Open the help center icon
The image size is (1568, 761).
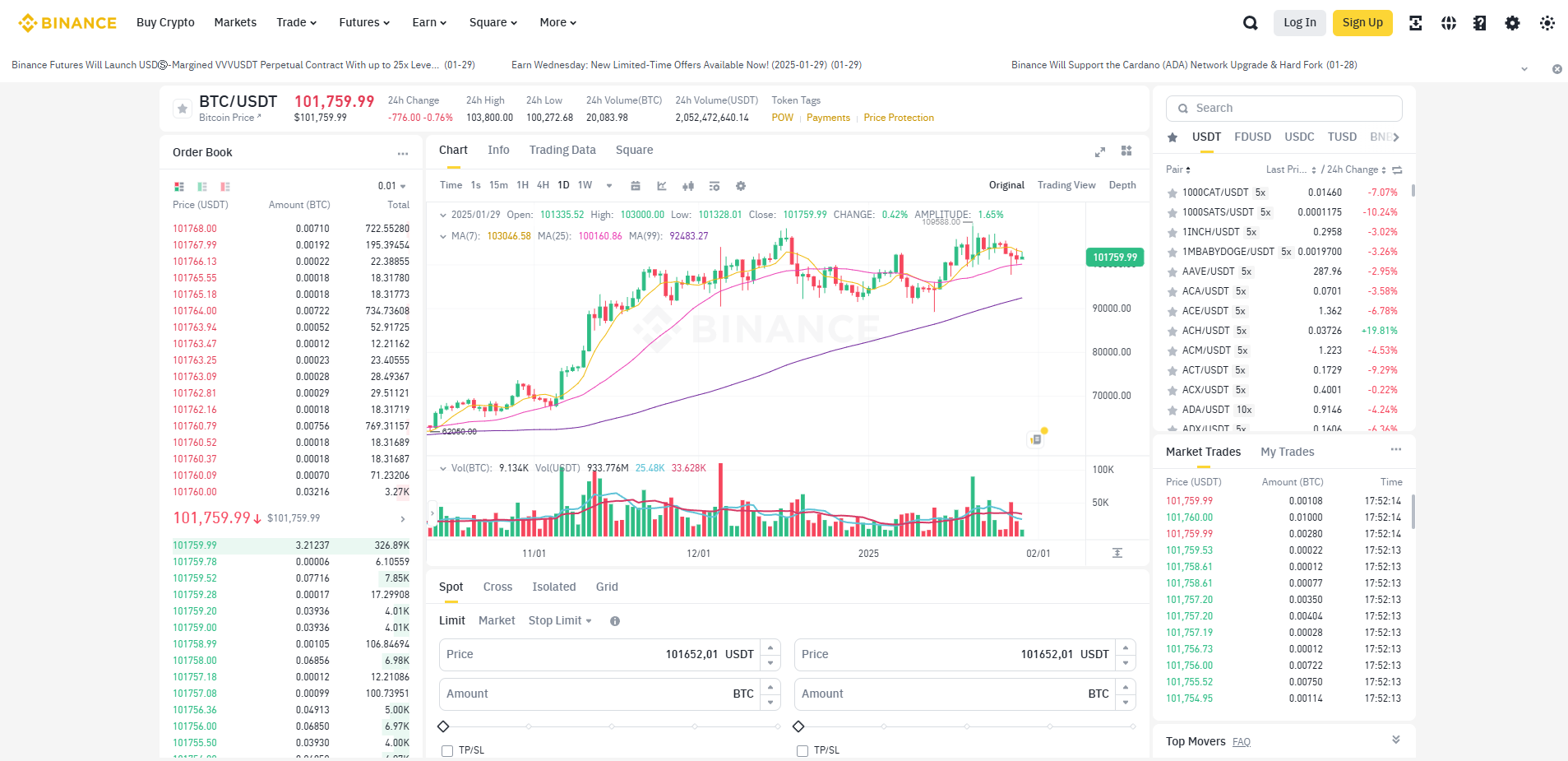(x=1480, y=23)
